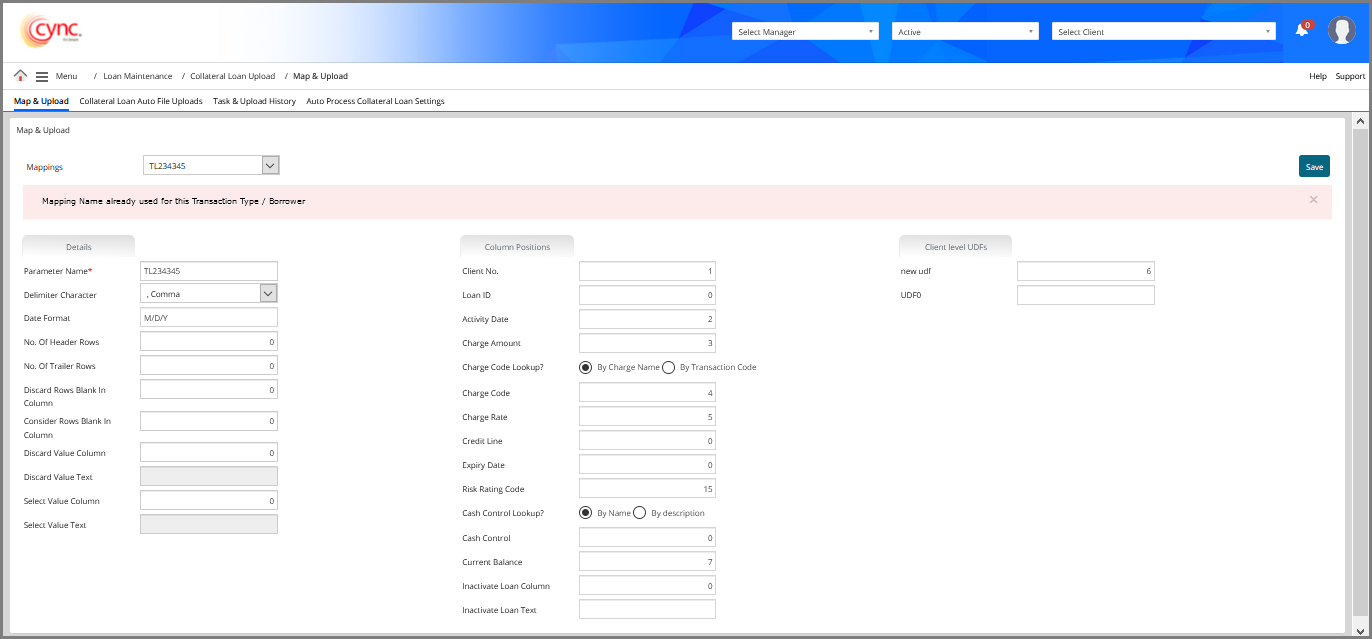
Task: Switch to Task & Upload History tab
Action: pyautogui.click(x=254, y=101)
